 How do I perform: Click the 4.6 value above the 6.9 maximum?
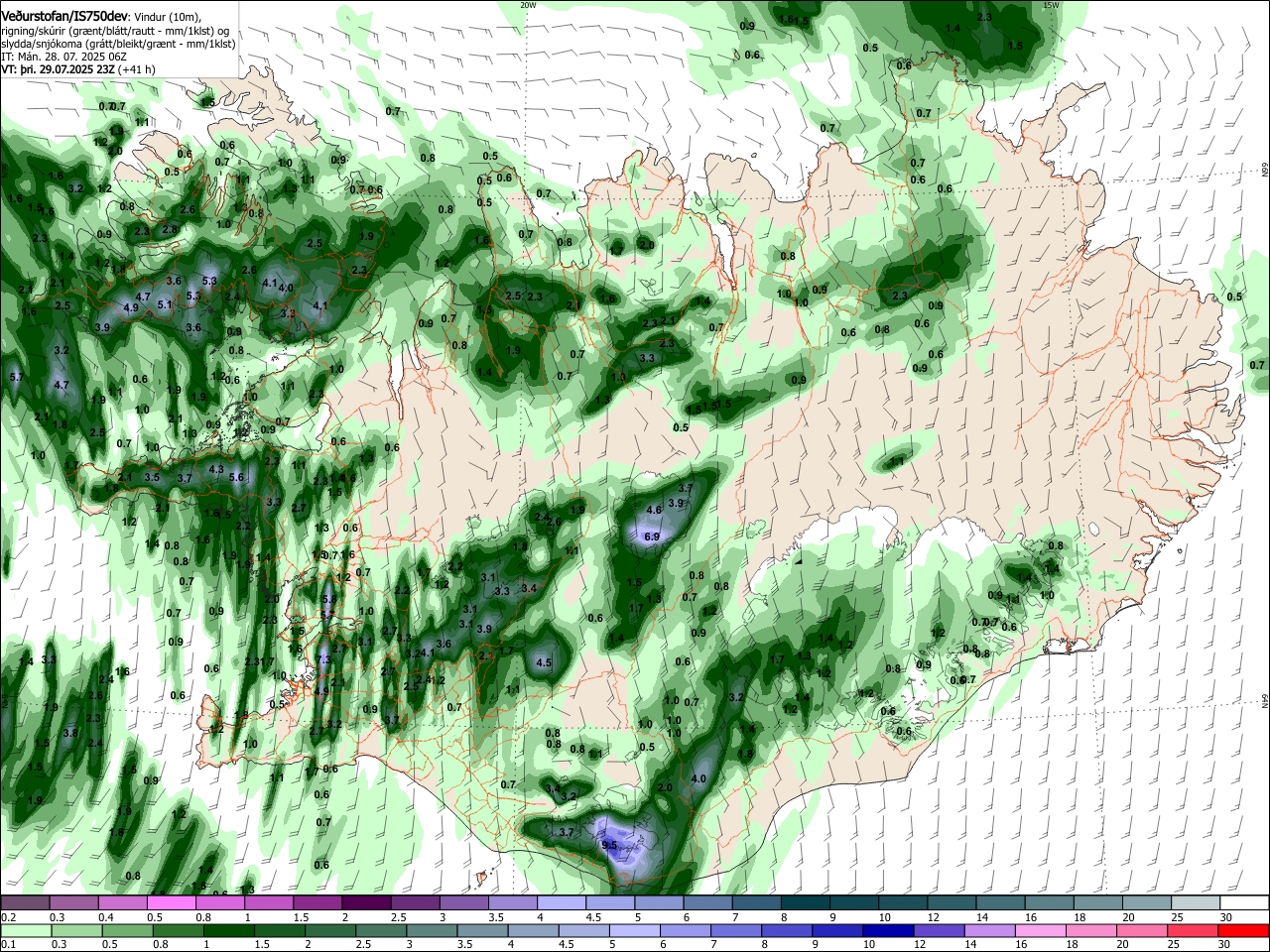click(x=654, y=510)
